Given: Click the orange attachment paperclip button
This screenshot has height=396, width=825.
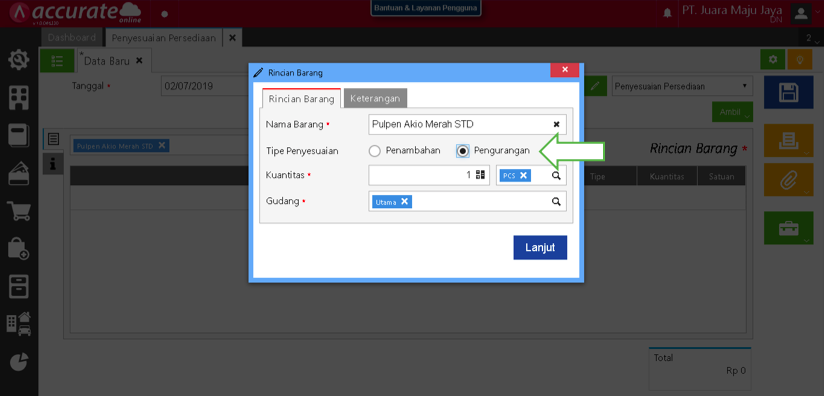Looking at the screenshot, I should tap(788, 179).
